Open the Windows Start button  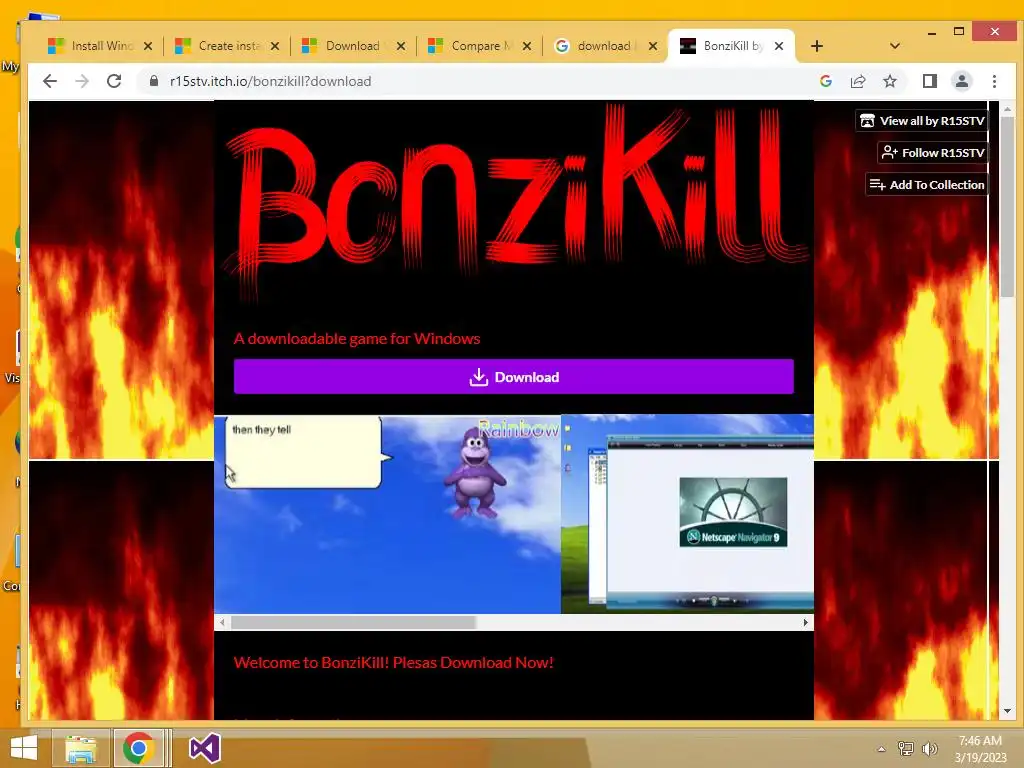[24, 748]
